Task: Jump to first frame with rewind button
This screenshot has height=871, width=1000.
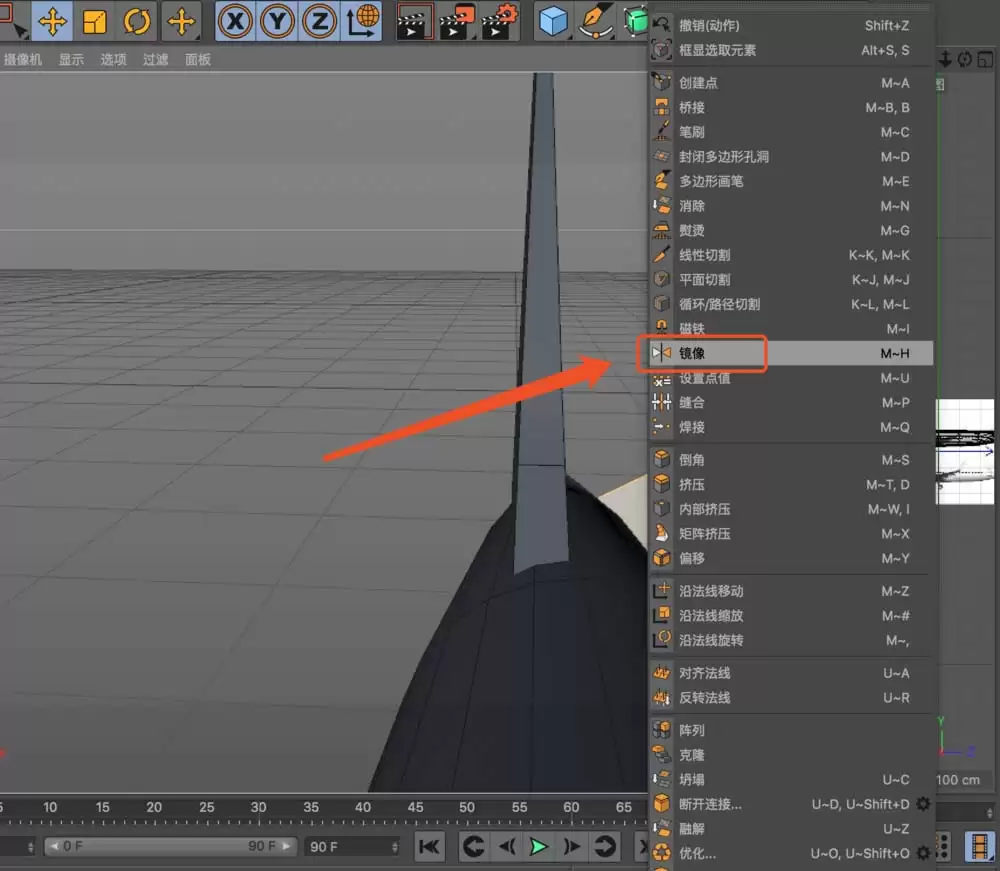Action: click(x=429, y=846)
